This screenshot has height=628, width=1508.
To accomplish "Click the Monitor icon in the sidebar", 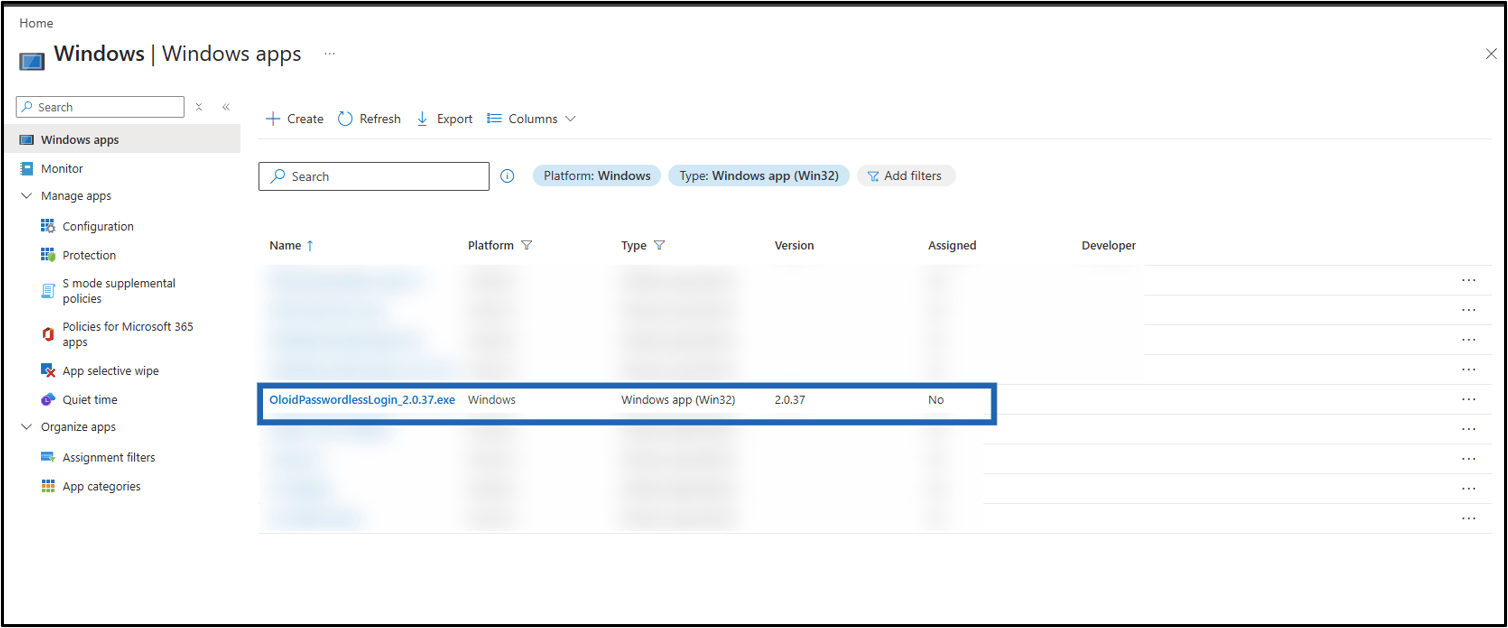I will [x=27, y=169].
